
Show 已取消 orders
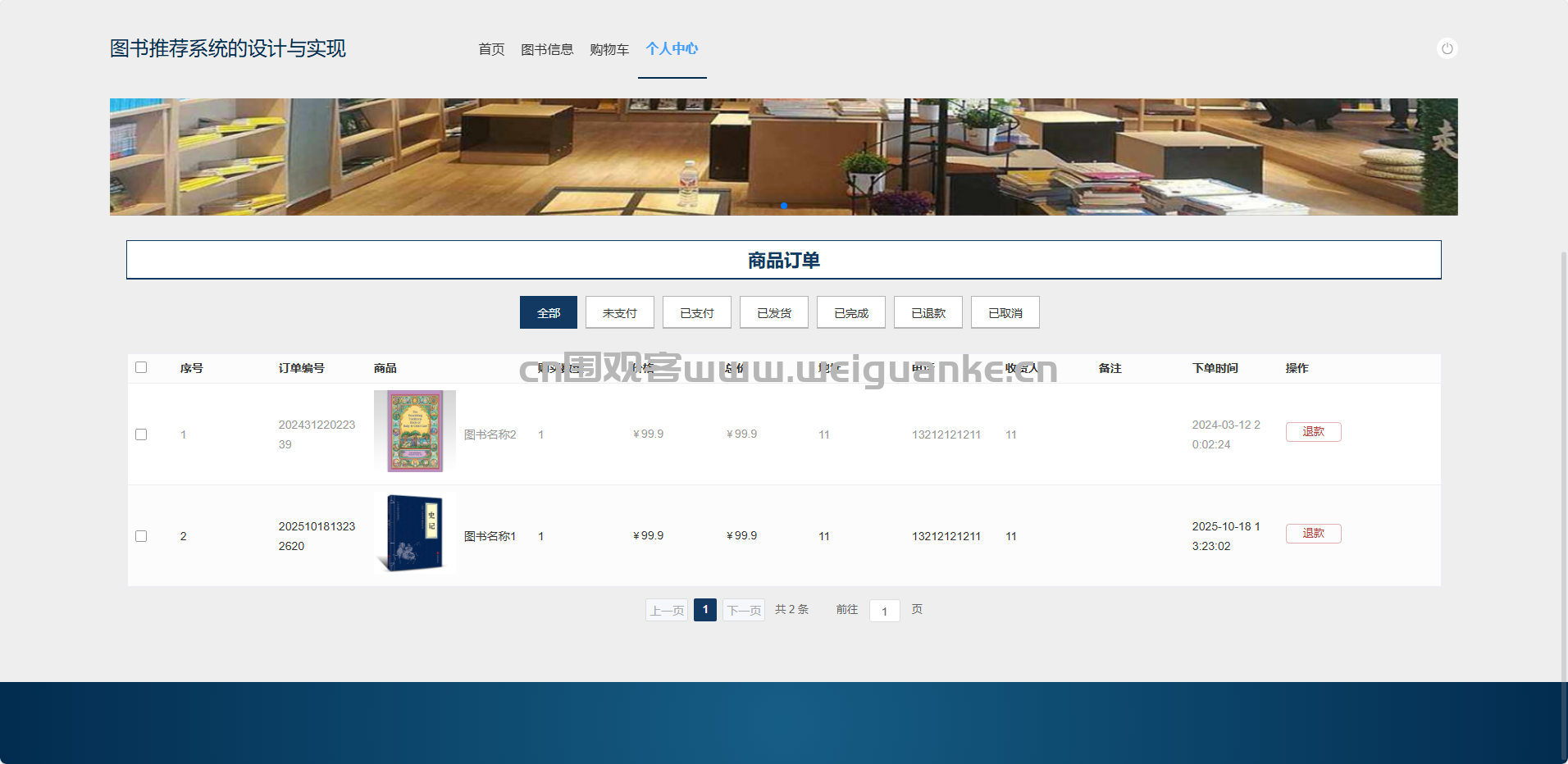click(1005, 312)
